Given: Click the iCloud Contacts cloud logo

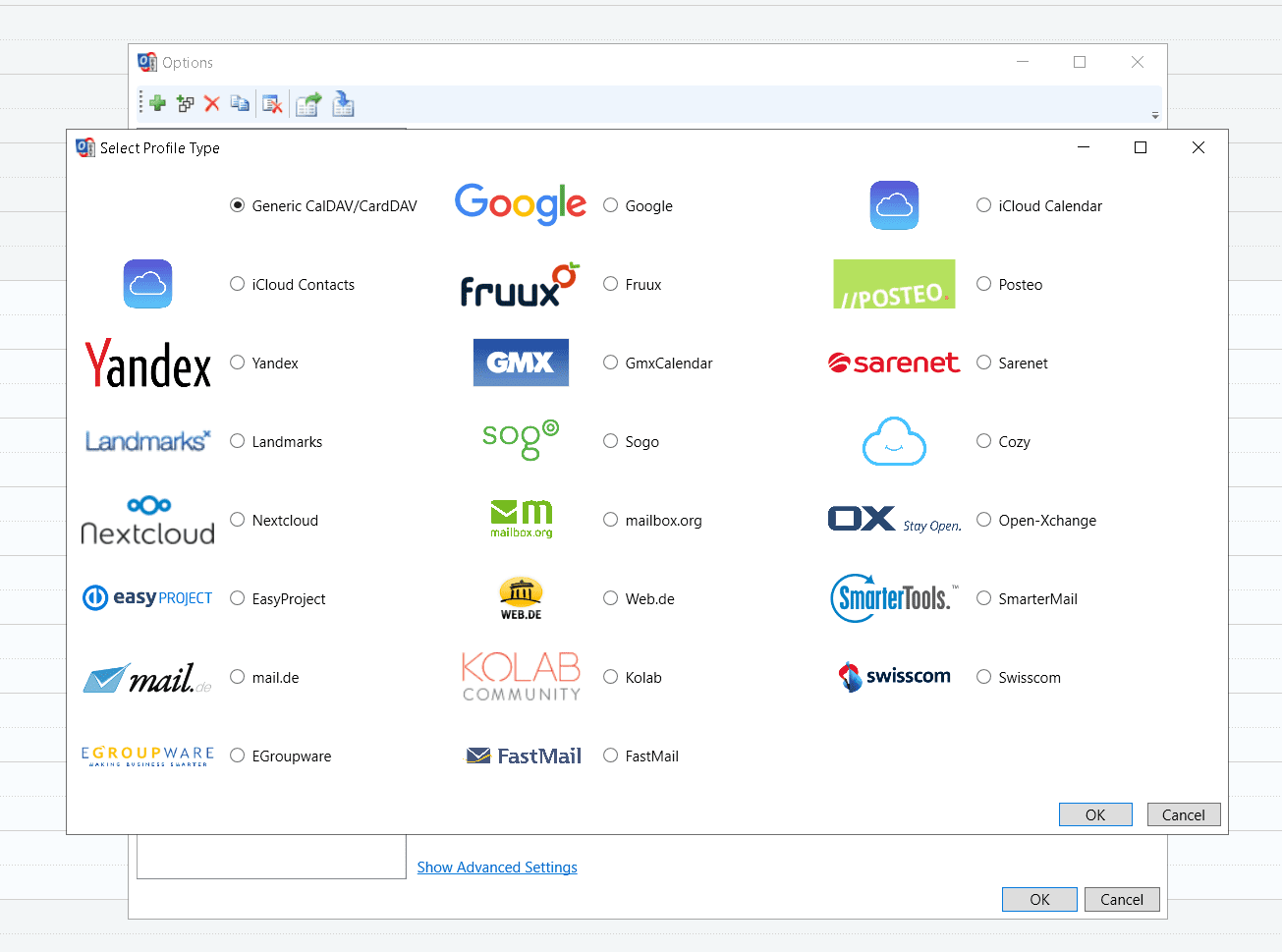Looking at the screenshot, I should coord(147,284).
